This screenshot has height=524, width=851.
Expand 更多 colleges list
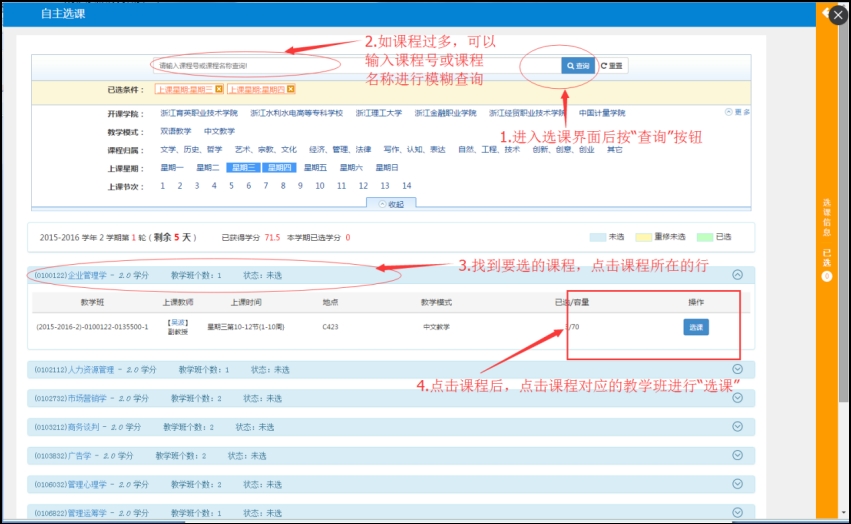pyautogui.click(x=737, y=113)
